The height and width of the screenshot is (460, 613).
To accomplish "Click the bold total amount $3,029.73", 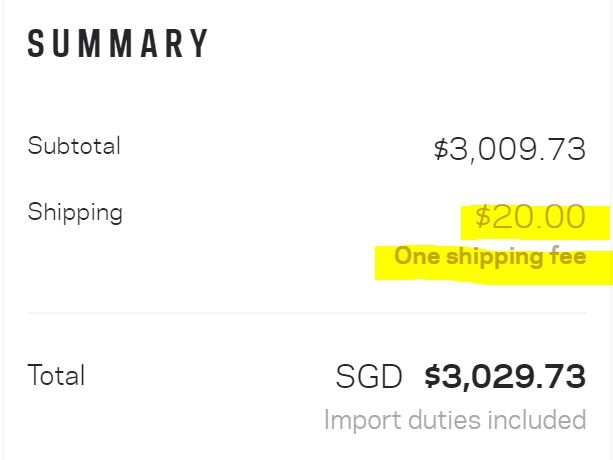I will (505, 377).
